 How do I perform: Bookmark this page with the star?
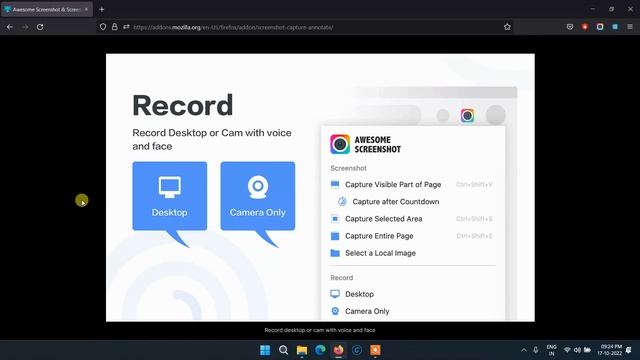click(507, 27)
